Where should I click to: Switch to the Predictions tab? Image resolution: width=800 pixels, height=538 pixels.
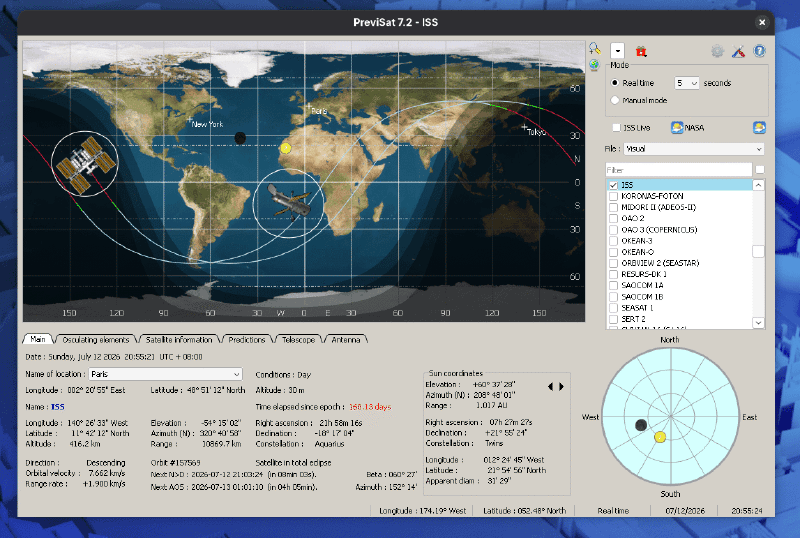(x=246, y=339)
